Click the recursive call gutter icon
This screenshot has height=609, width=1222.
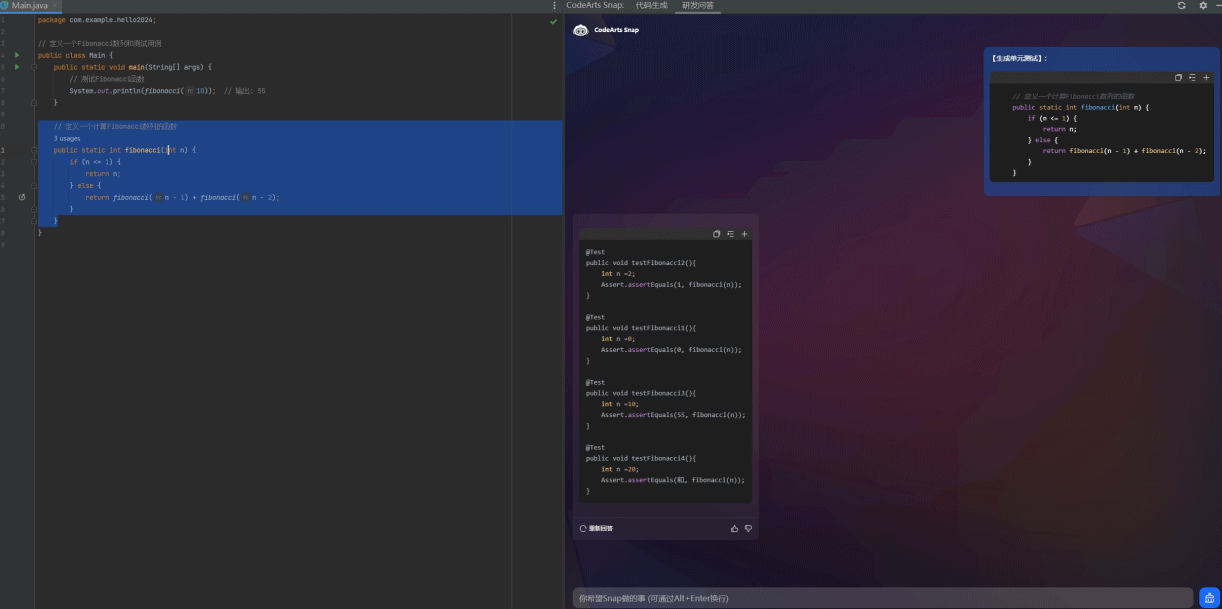point(22,198)
